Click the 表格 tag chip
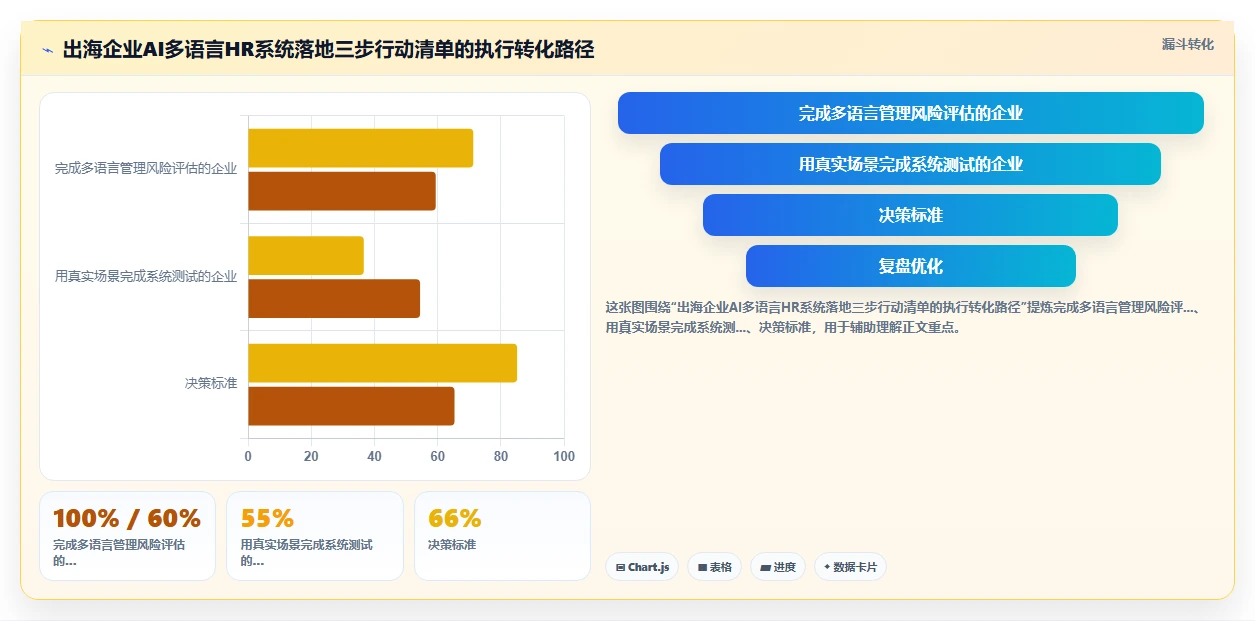This screenshot has width=1255, height=621. 714,567
